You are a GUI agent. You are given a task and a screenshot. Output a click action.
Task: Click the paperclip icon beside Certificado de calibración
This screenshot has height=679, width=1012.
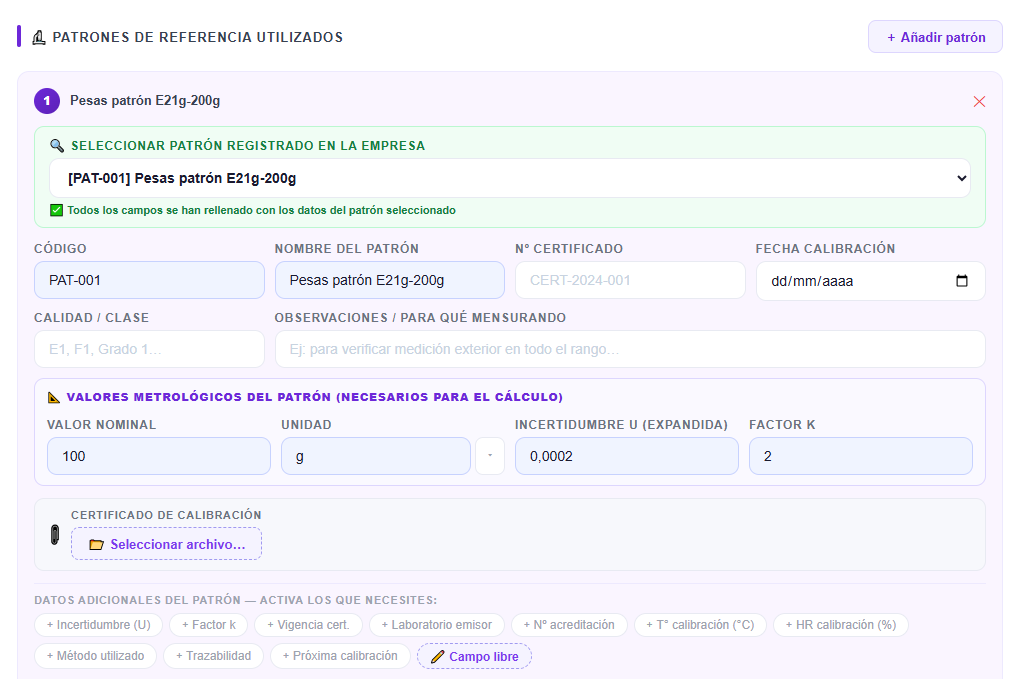click(x=55, y=535)
